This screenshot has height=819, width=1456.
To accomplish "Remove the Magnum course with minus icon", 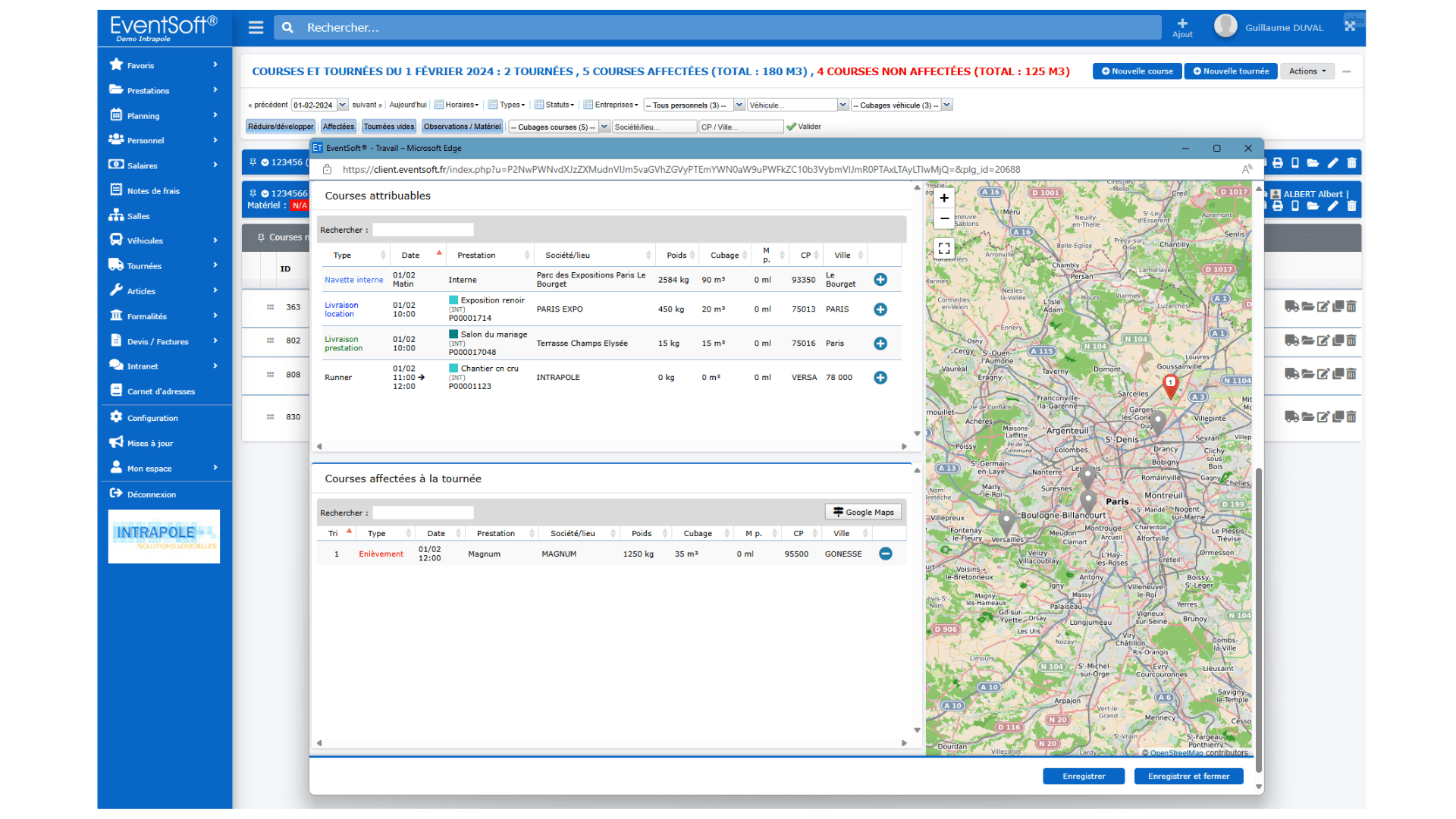I will point(885,554).
